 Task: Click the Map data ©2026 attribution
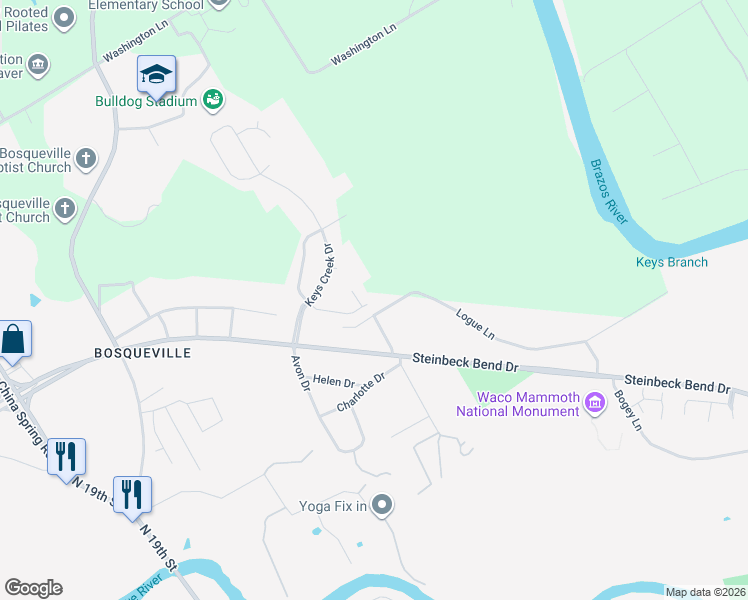pos(706,592)
